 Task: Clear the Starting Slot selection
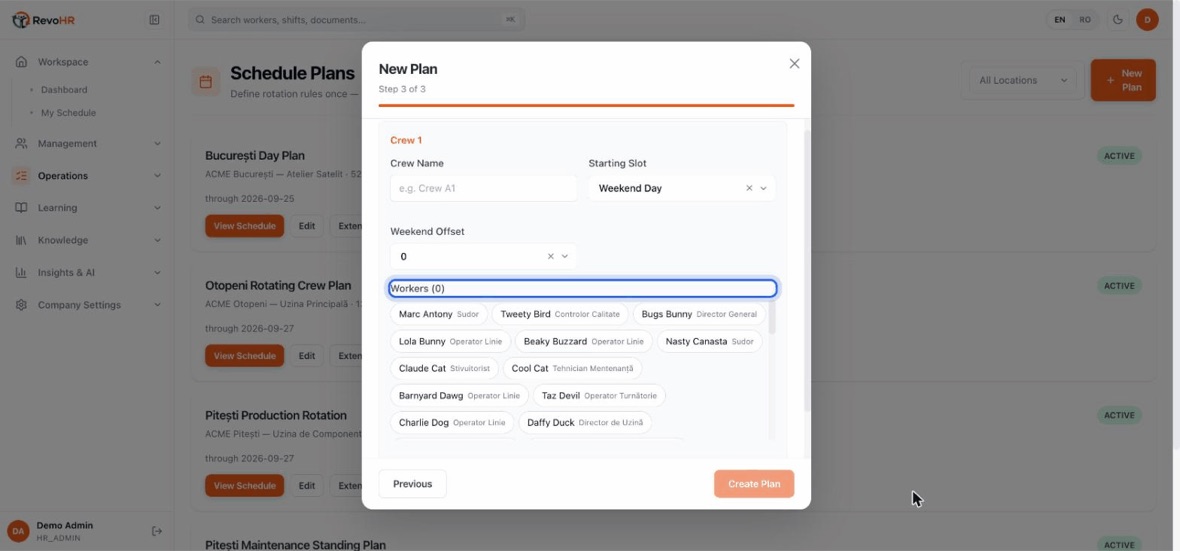pos(749,188)
